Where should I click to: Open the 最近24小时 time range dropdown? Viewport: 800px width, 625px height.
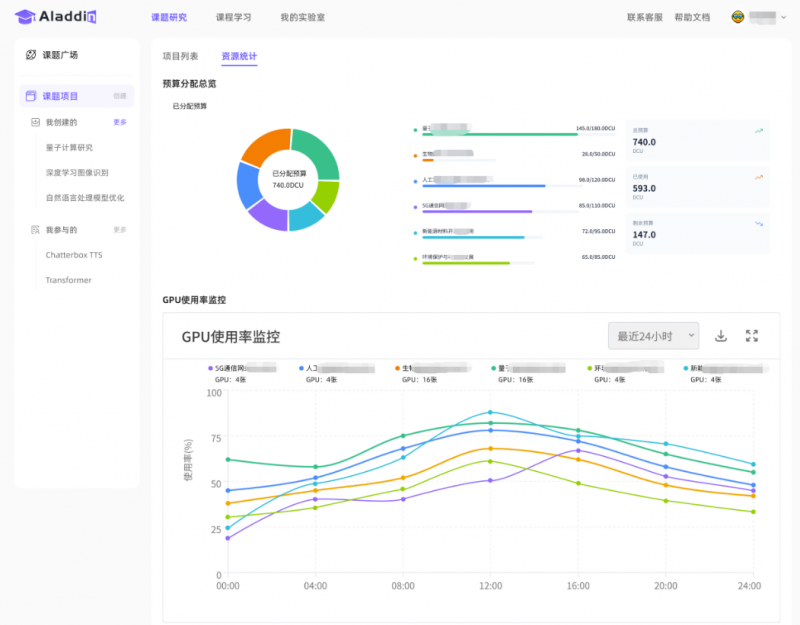pos(653,336)
